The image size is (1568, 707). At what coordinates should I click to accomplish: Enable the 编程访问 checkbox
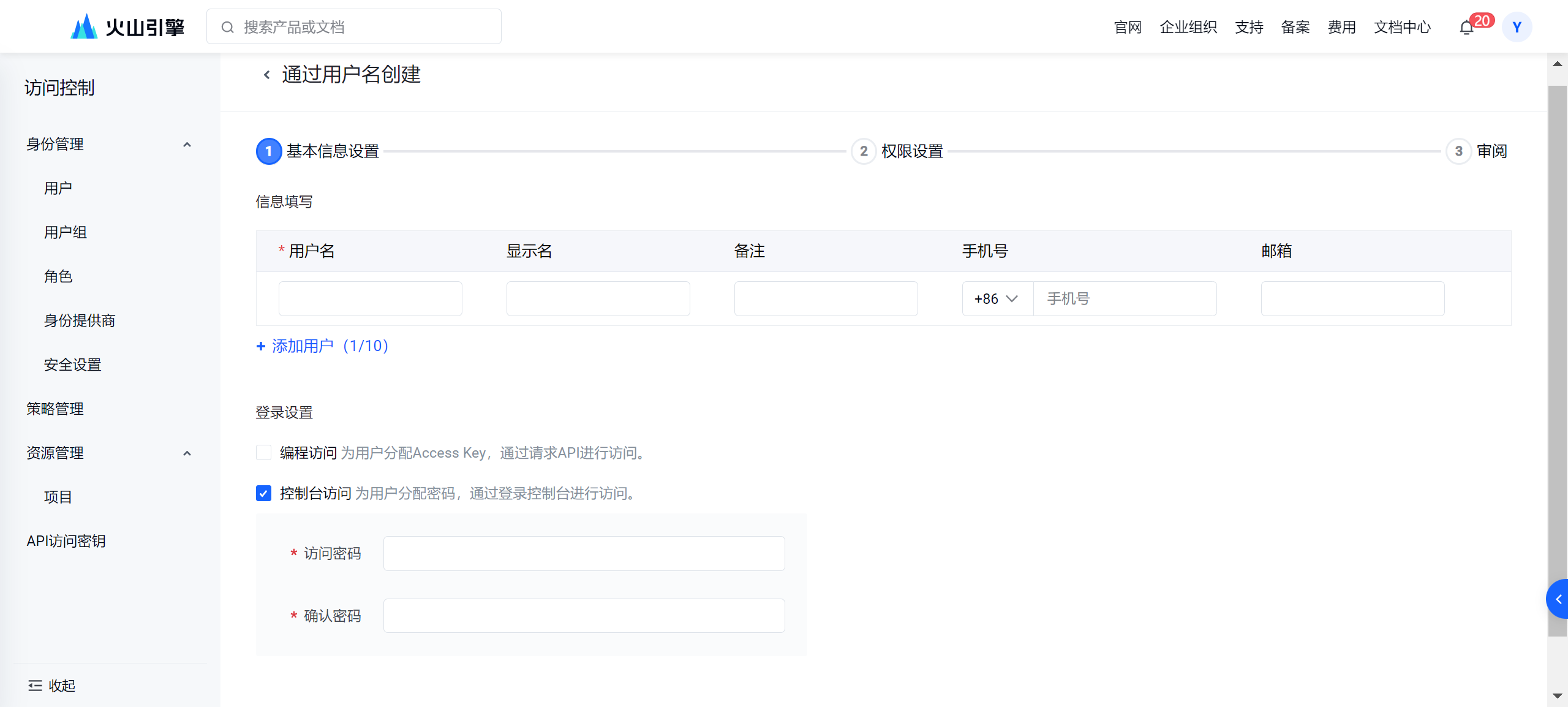point(263,453)
